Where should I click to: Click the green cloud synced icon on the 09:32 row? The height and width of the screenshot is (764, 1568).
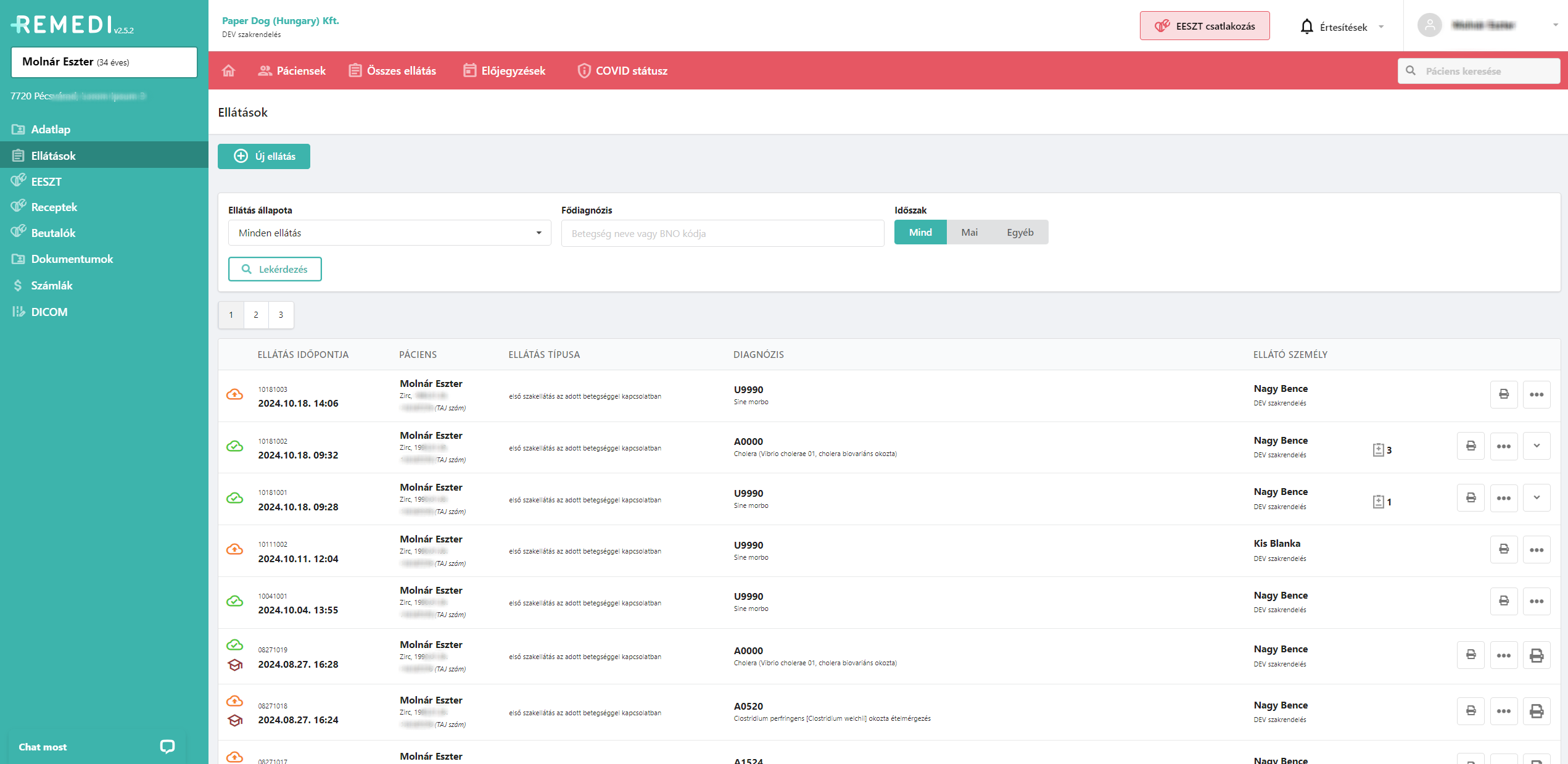click(x=234, y=446)
